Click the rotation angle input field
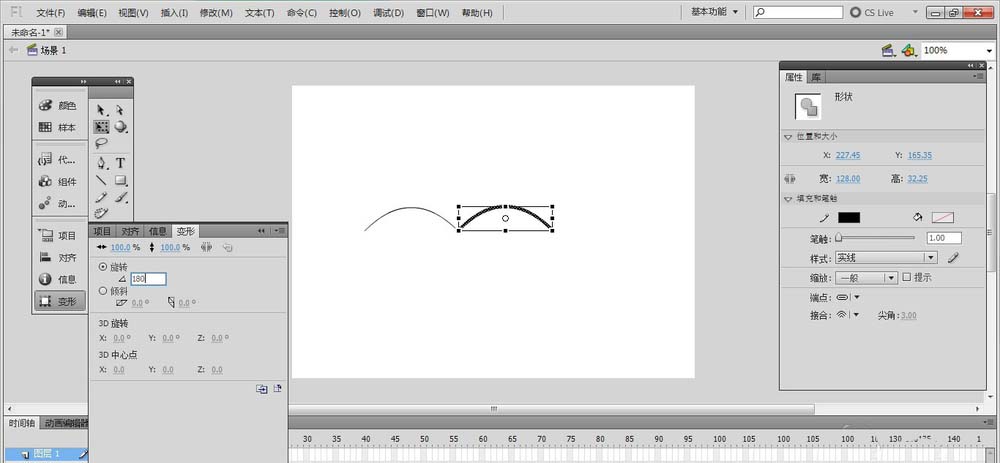The image size is (1000, 463). point(147,279)
